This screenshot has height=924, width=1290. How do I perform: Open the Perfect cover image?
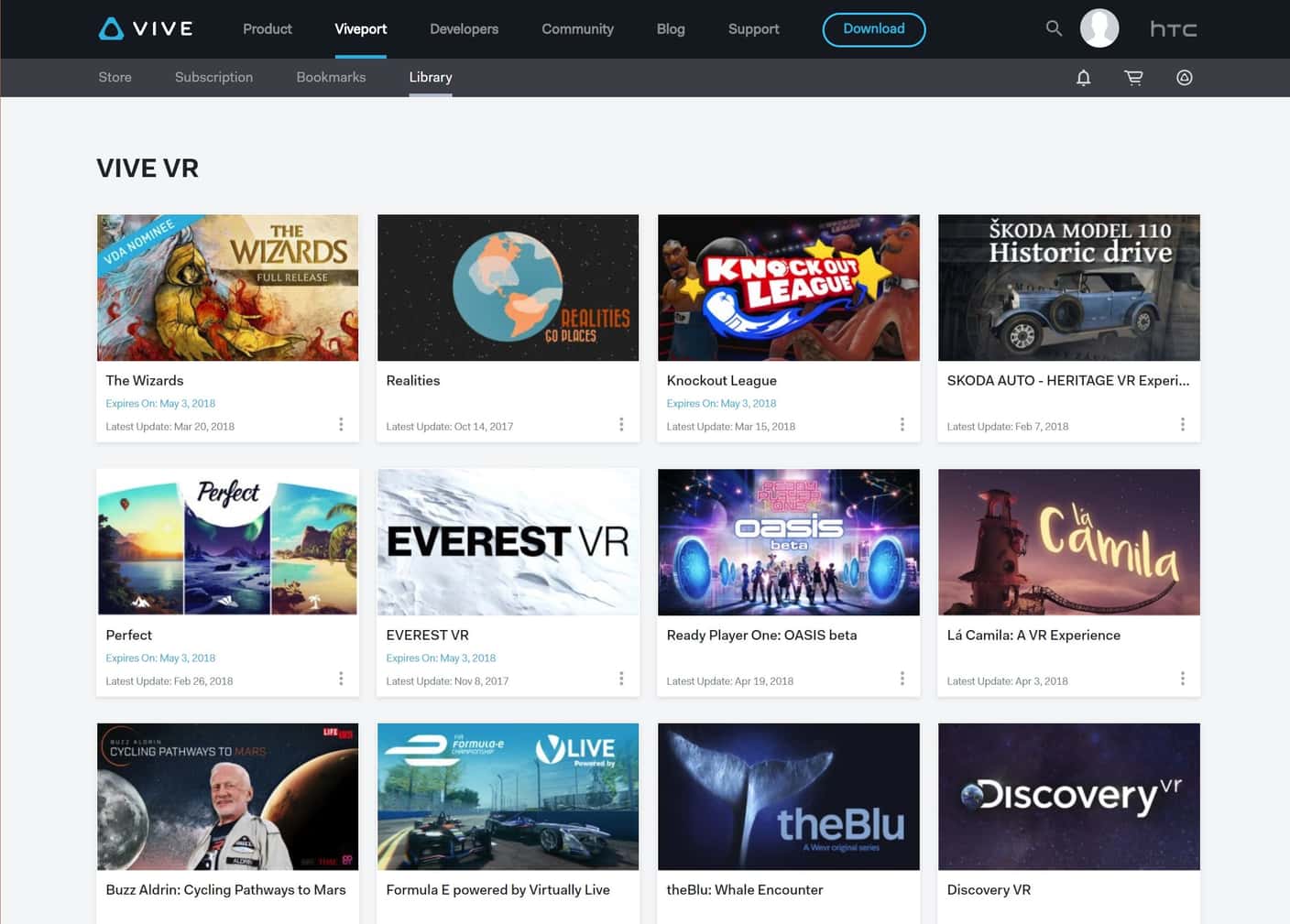228,542
